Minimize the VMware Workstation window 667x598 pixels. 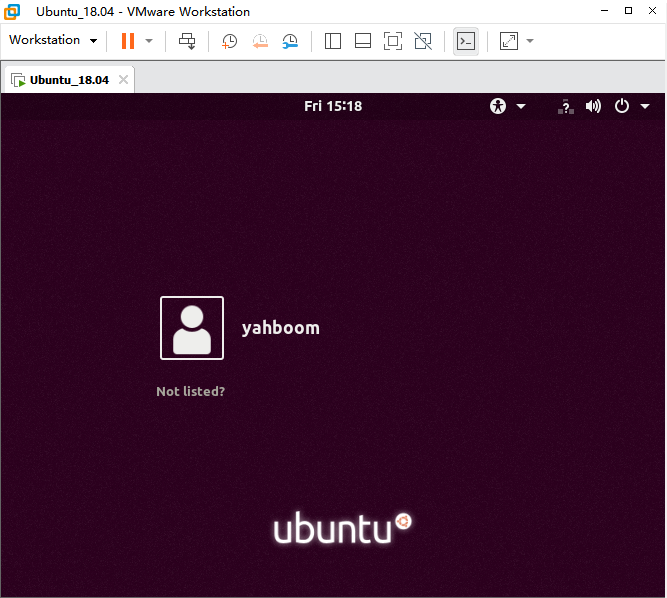coord(604,11)
